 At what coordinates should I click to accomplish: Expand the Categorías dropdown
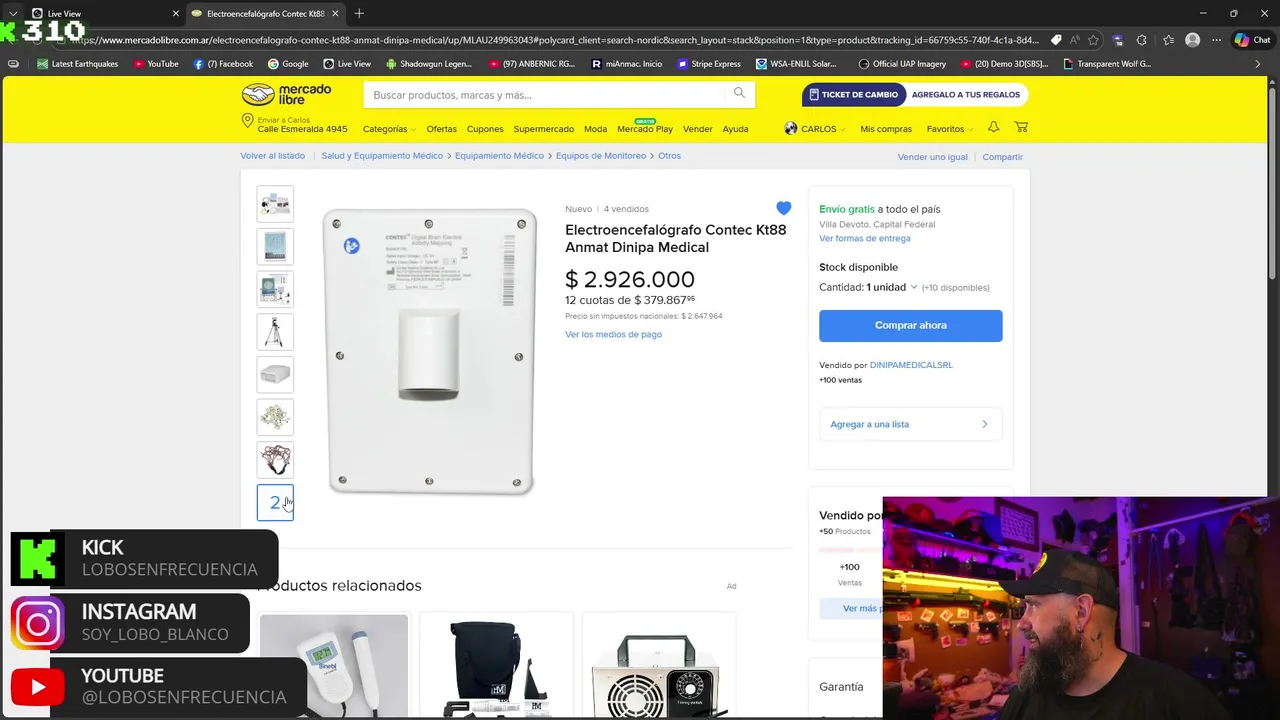(x=389, y=129)
